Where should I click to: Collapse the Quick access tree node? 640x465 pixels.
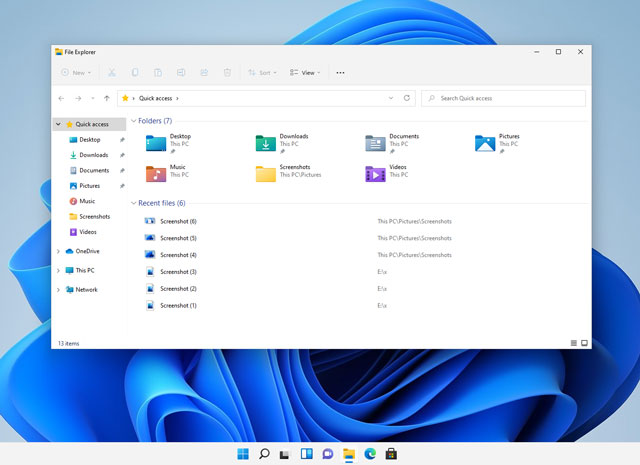pyautogui.click(x=58, y=124)
